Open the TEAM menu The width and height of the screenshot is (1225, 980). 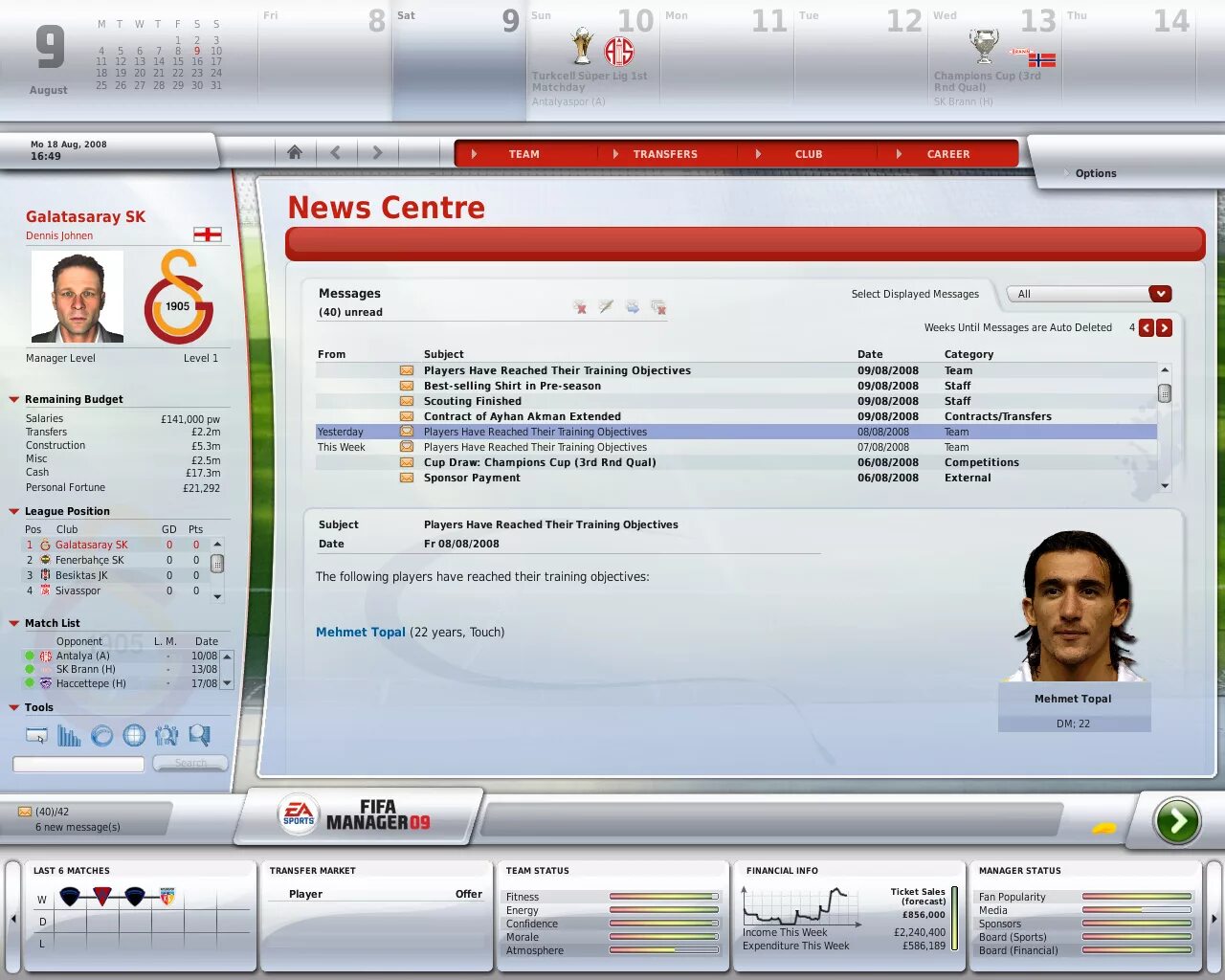[524, 154]
